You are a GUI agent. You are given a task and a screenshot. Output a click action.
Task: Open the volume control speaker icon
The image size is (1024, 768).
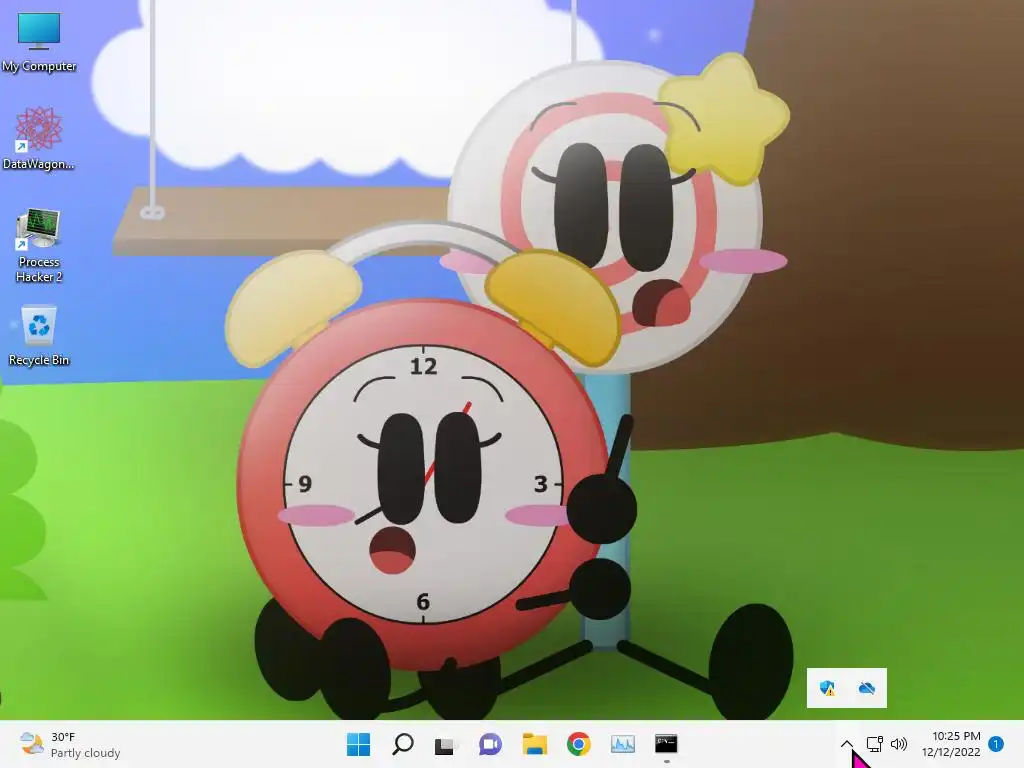tap(899, 744)
